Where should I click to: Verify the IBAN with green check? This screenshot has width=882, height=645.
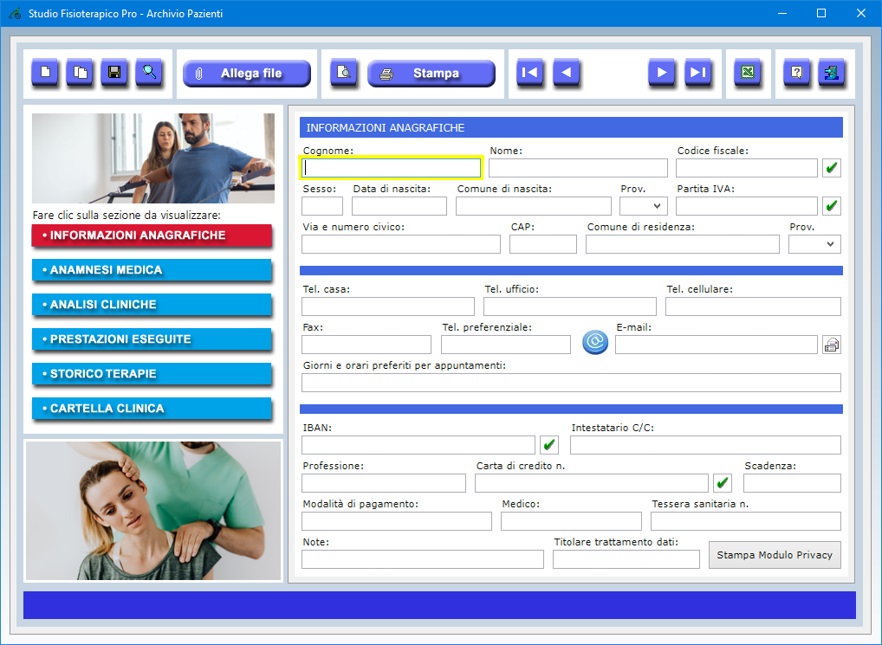pyautogui.click(x=549, y=445)
